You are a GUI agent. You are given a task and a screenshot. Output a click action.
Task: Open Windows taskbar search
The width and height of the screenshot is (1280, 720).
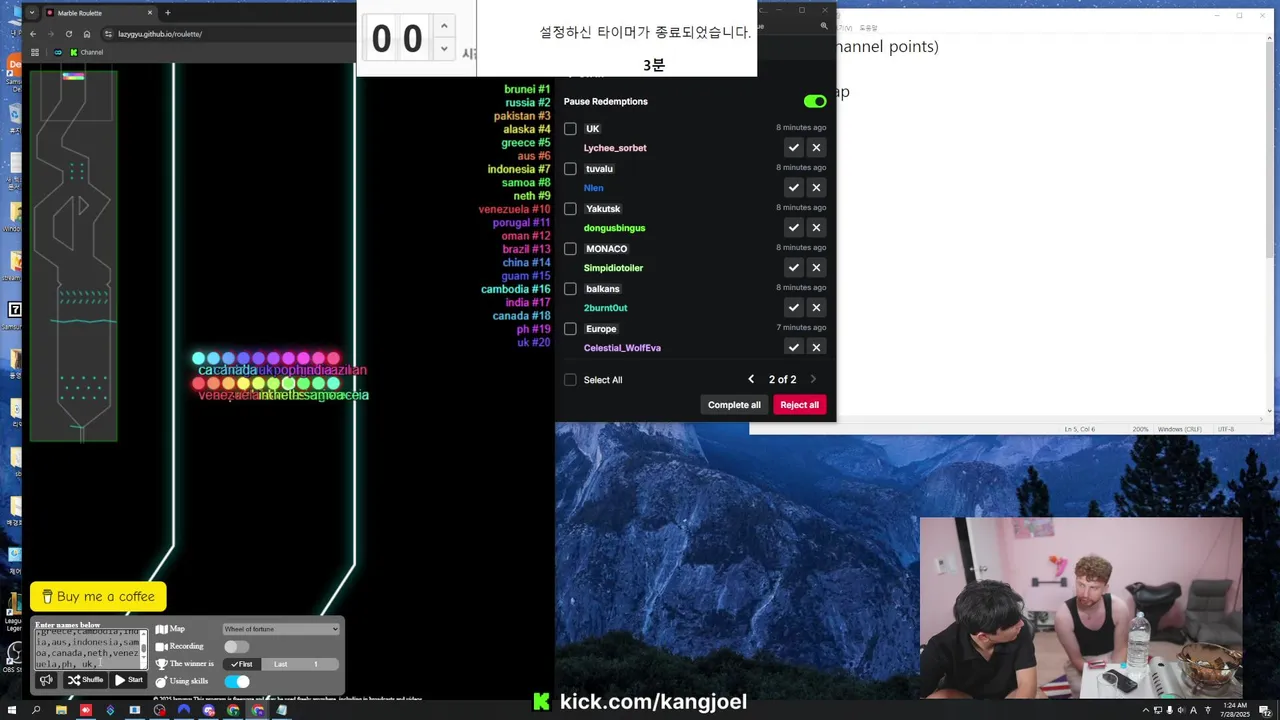pos(36,710)
